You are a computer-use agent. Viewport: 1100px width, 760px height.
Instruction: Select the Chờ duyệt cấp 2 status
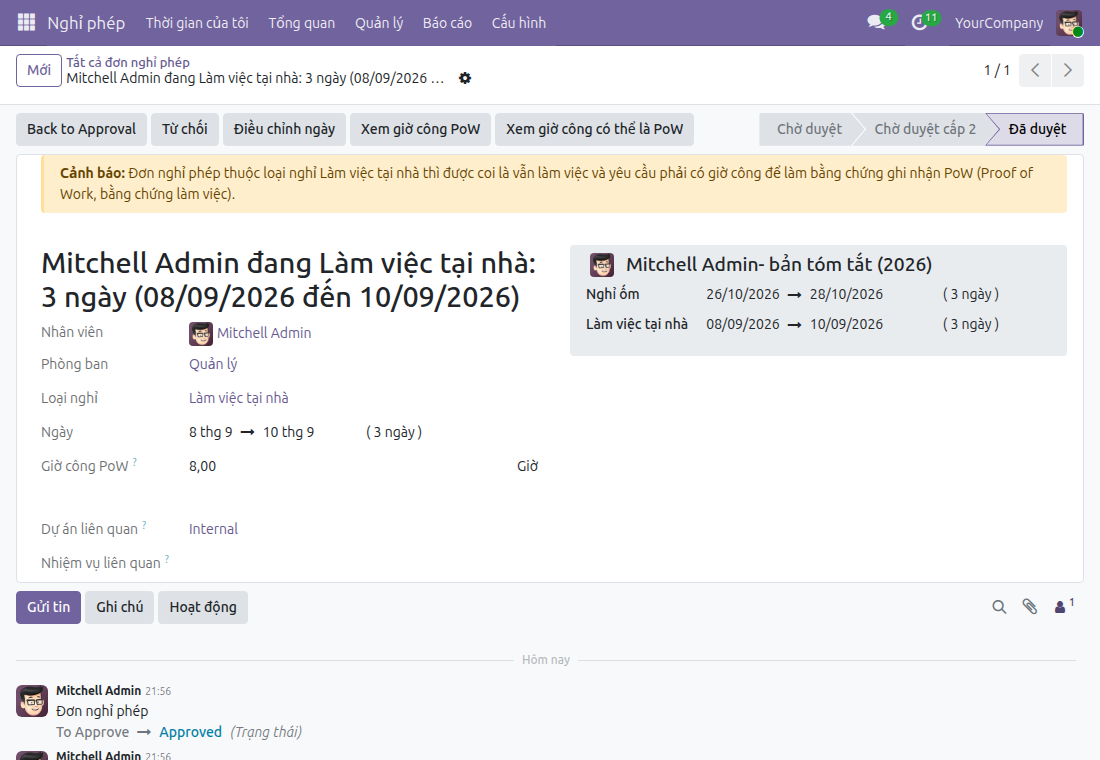click(925, 129)
